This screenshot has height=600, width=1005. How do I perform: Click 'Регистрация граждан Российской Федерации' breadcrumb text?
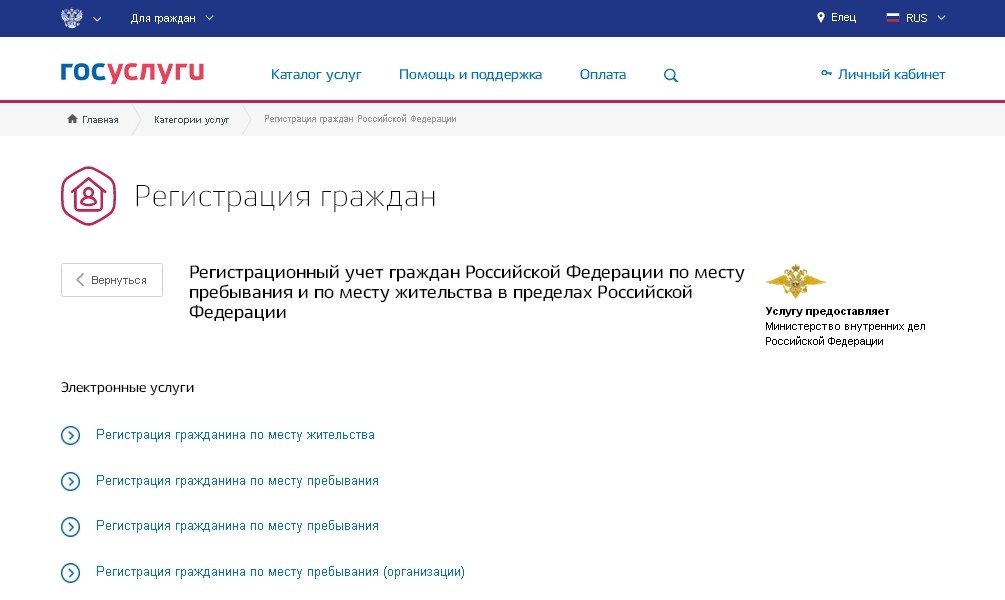tap(360, 119)
